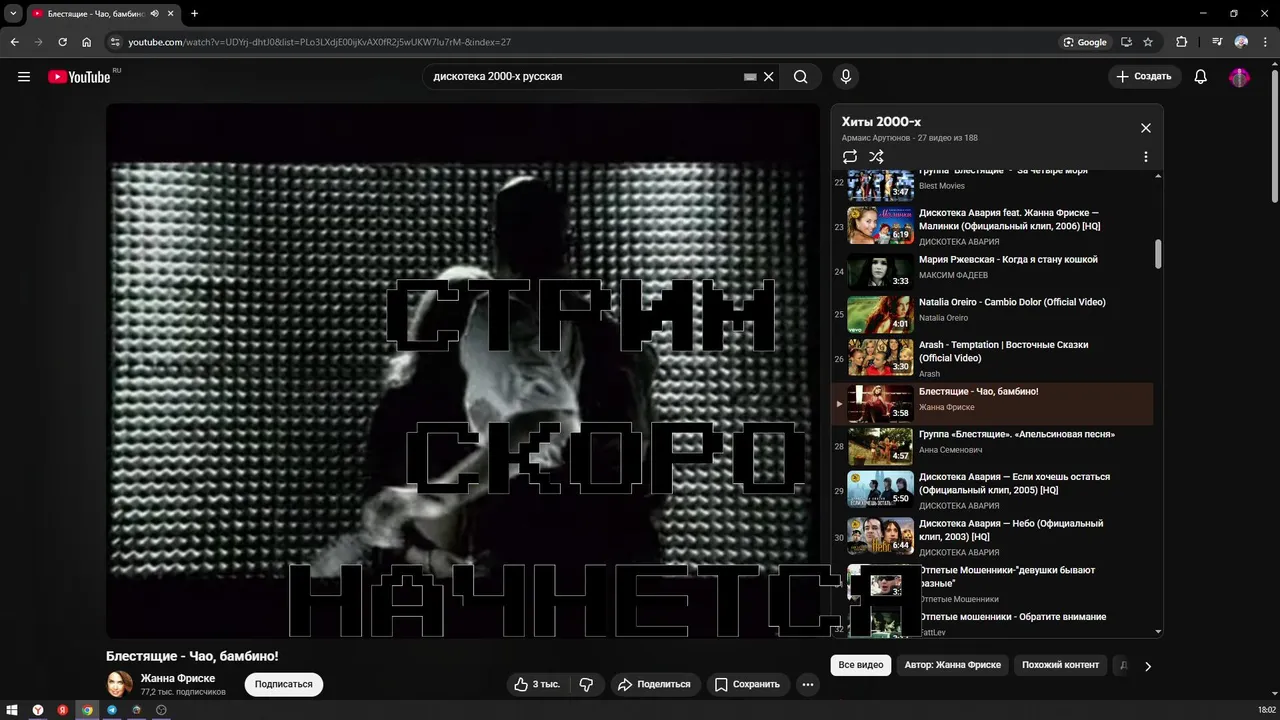This screenshot has height=720, width=1280.
Task: Select the Похожий контент chip
Action: click(x=1061, y=665)
